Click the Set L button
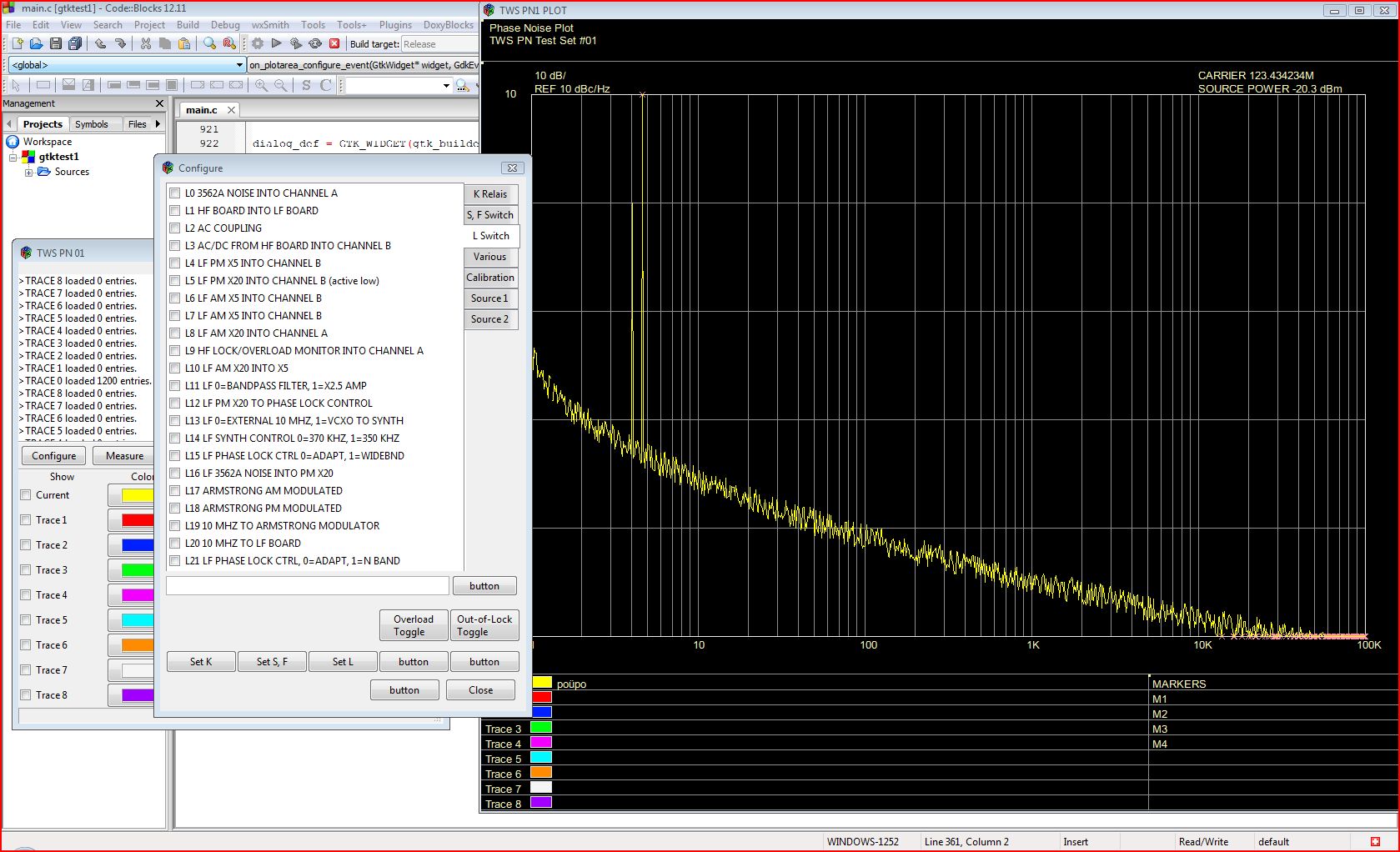 click(343, 662)
